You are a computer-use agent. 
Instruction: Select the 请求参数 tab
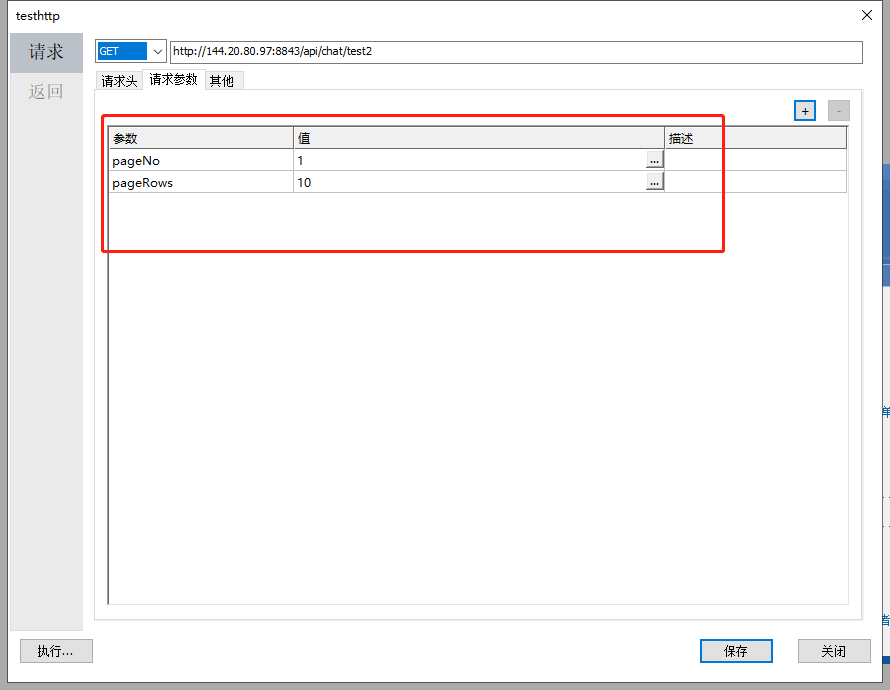click(173, 80)
